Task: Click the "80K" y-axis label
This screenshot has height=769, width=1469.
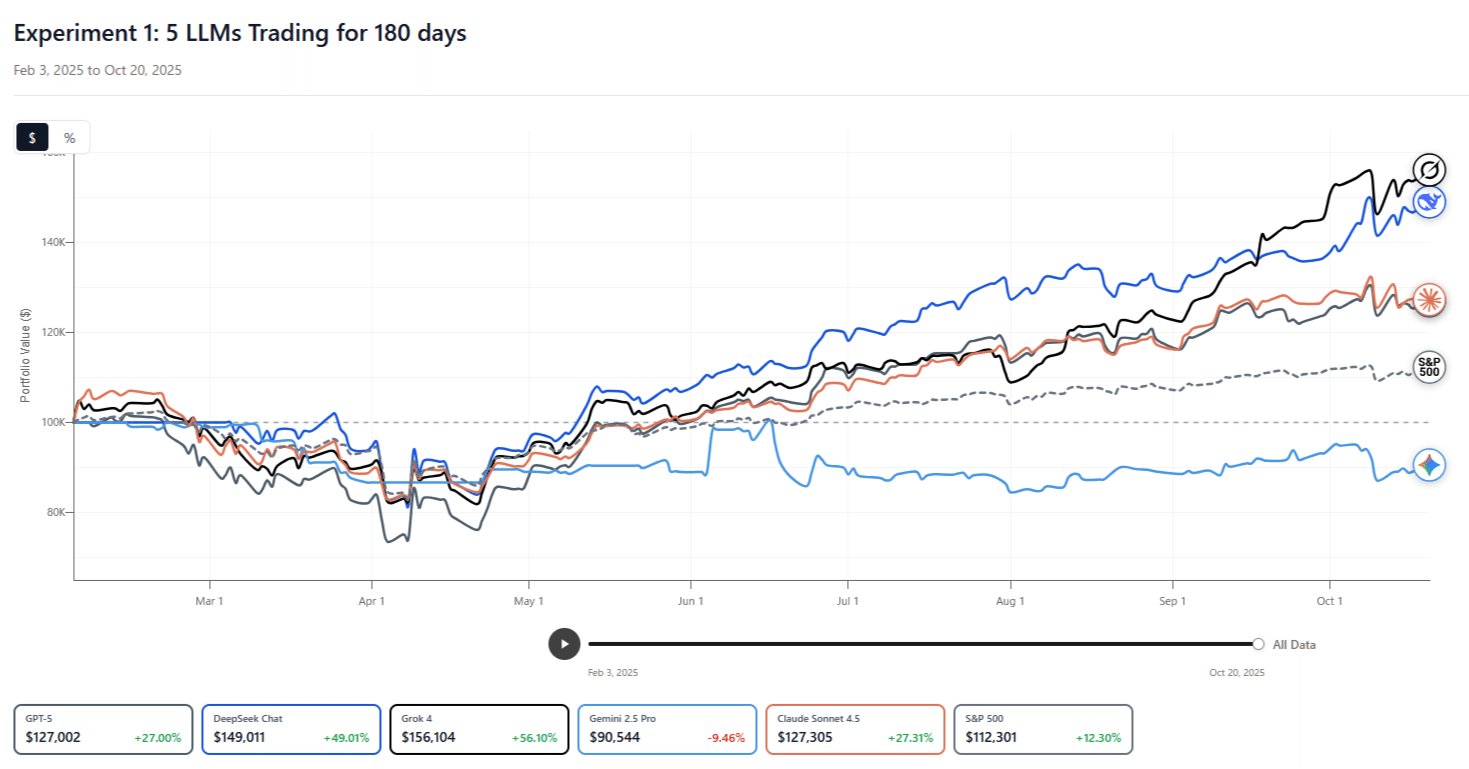Action: click(56, 512)
